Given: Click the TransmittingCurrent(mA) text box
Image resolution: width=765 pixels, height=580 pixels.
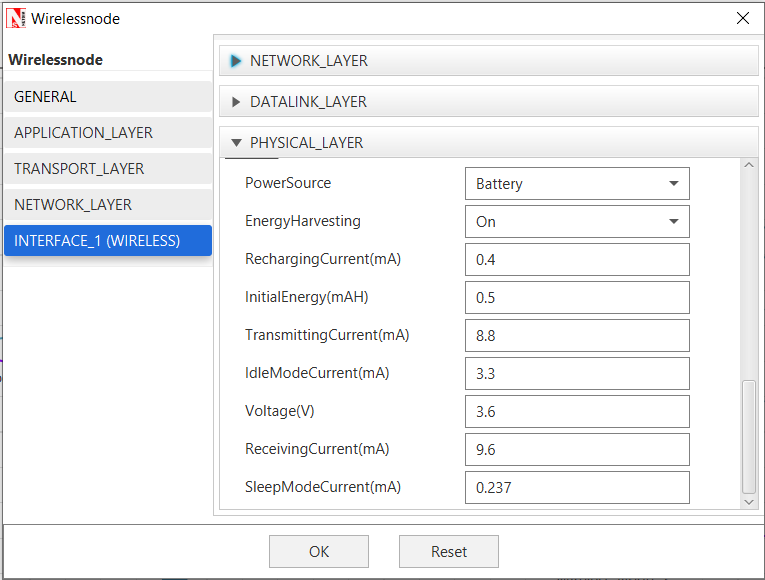Looking at the screenshot, I should click(x=576, y=336).
